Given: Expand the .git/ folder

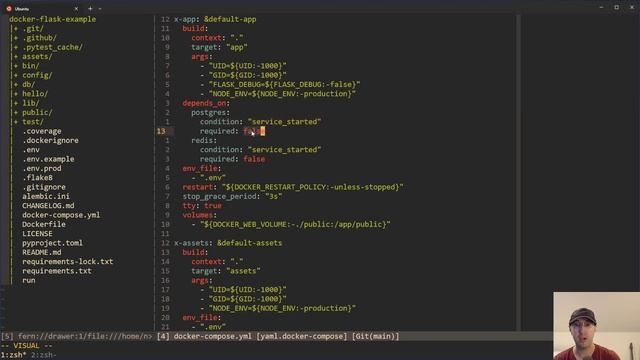Looking at the screenshot, I should [33, 29].
